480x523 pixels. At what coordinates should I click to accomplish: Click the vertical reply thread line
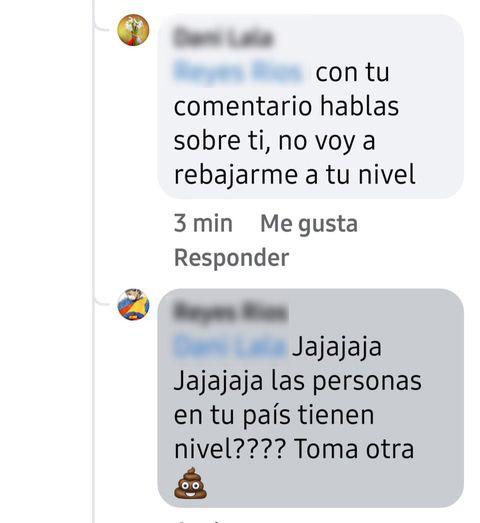(94, 262)
